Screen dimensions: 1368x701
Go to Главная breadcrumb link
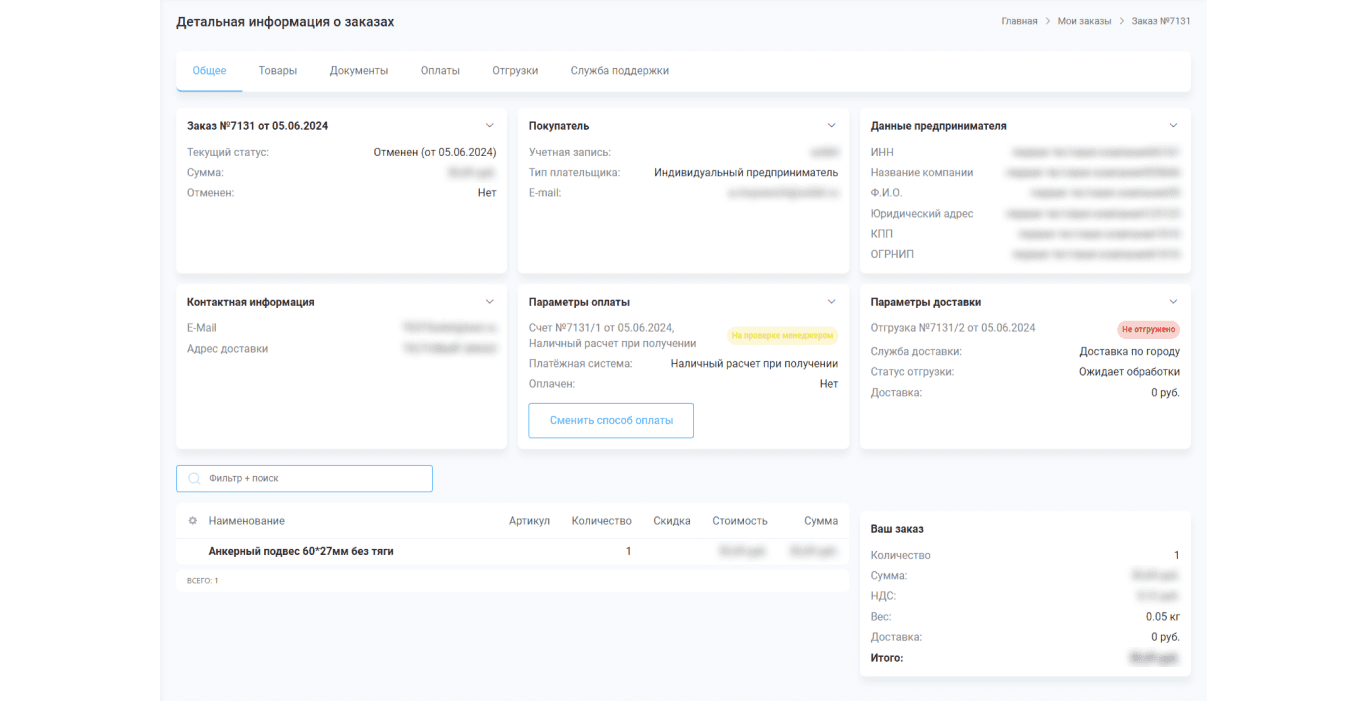(1019, 21)
